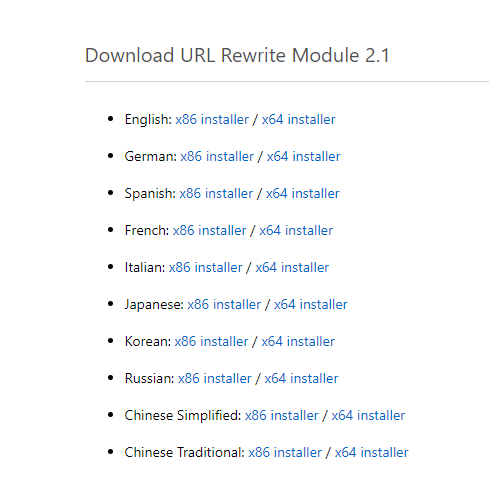489x490 pixels.
Task: Click the Spanish x86 installer link
Action: (216, 193)
